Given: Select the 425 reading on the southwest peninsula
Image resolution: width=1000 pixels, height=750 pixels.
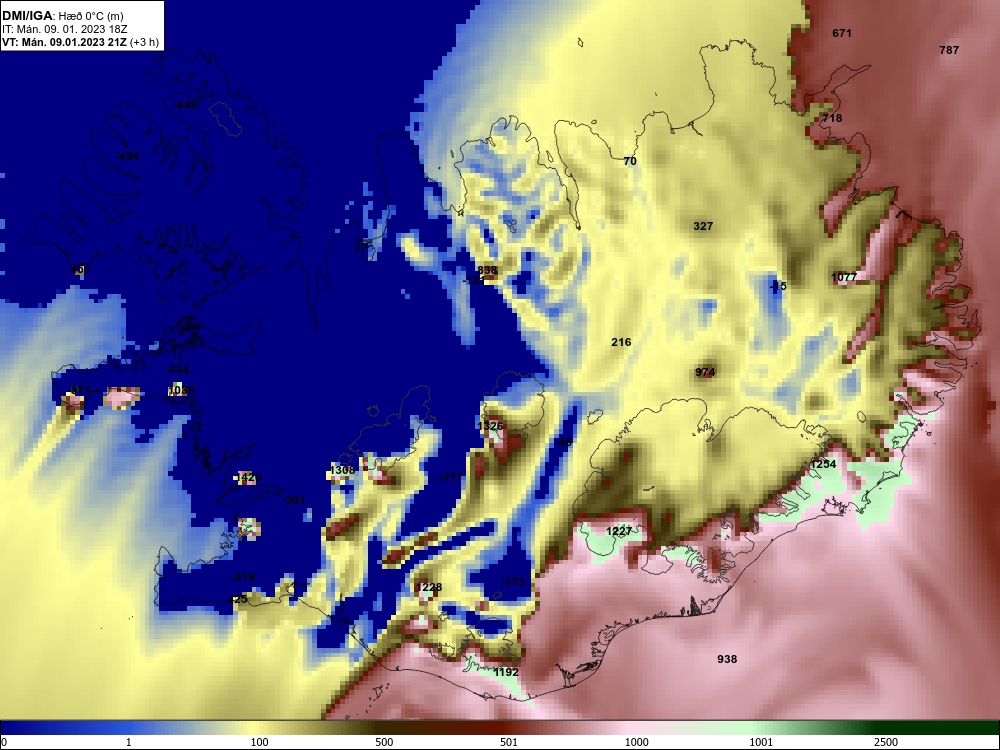Looking at the screenshot, I should (238, 599).
